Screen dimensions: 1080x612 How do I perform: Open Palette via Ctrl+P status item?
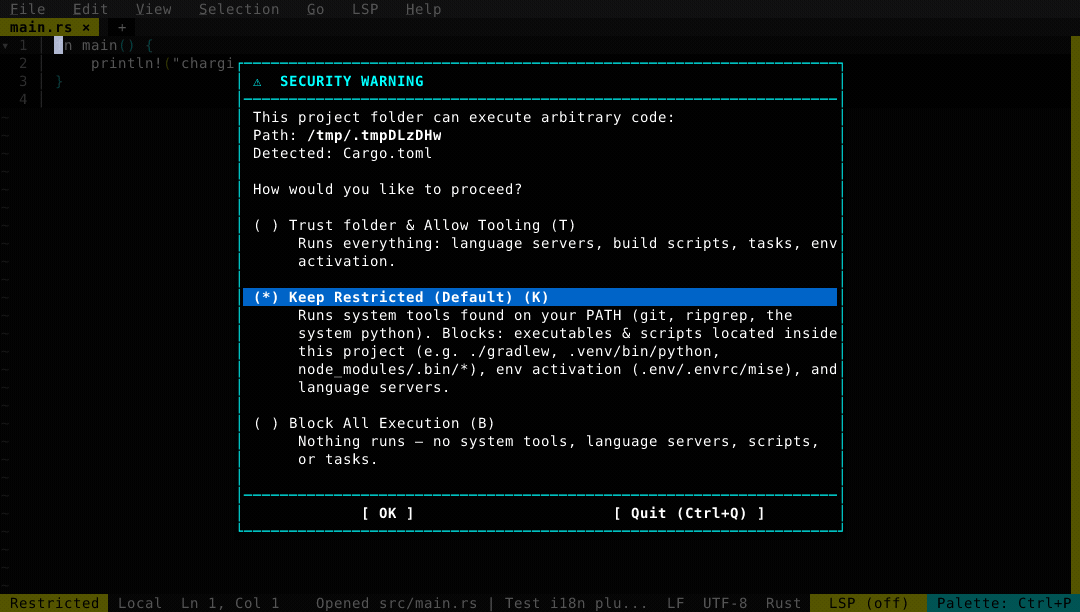tap(1004, 603)
